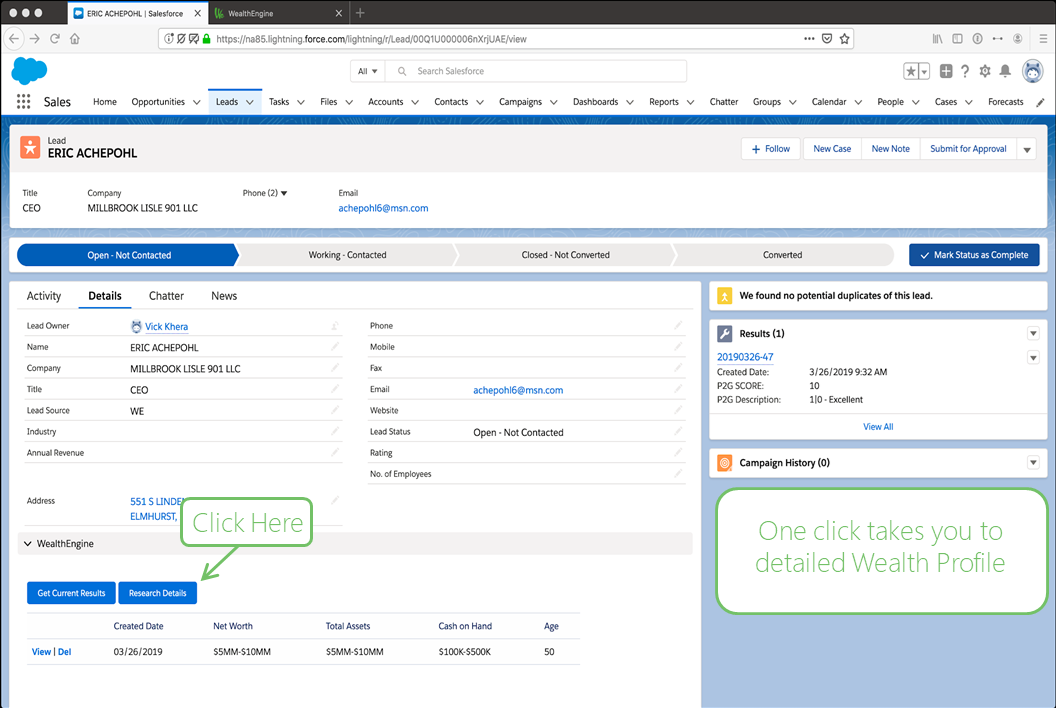1056x708 pixels.
Task: Open the user profile avatar
Action: coord(1032,71)
